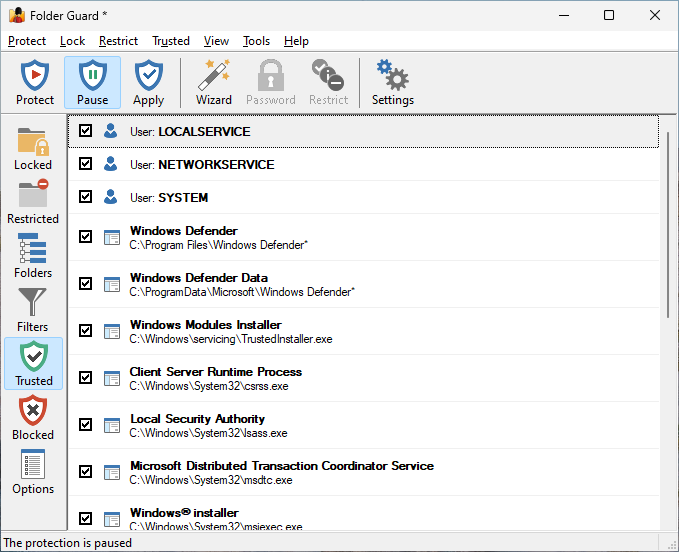This screenshot has width=679, height=552.
Task: Toggle Client Server Runtime Process checkbox
Action: 85,378
